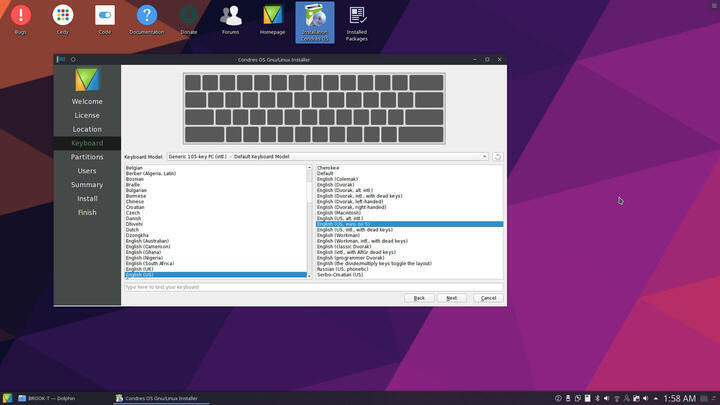Go to the Users step in sidebar
Screen dimensions: 720x405
87,171
